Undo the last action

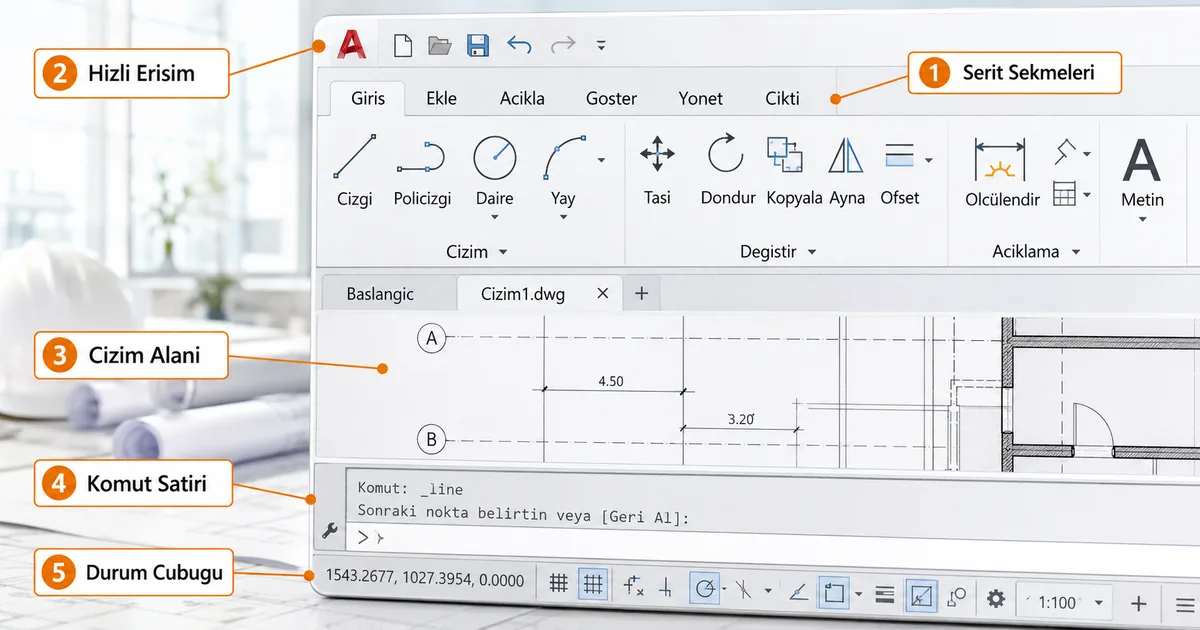coord(519,44)
